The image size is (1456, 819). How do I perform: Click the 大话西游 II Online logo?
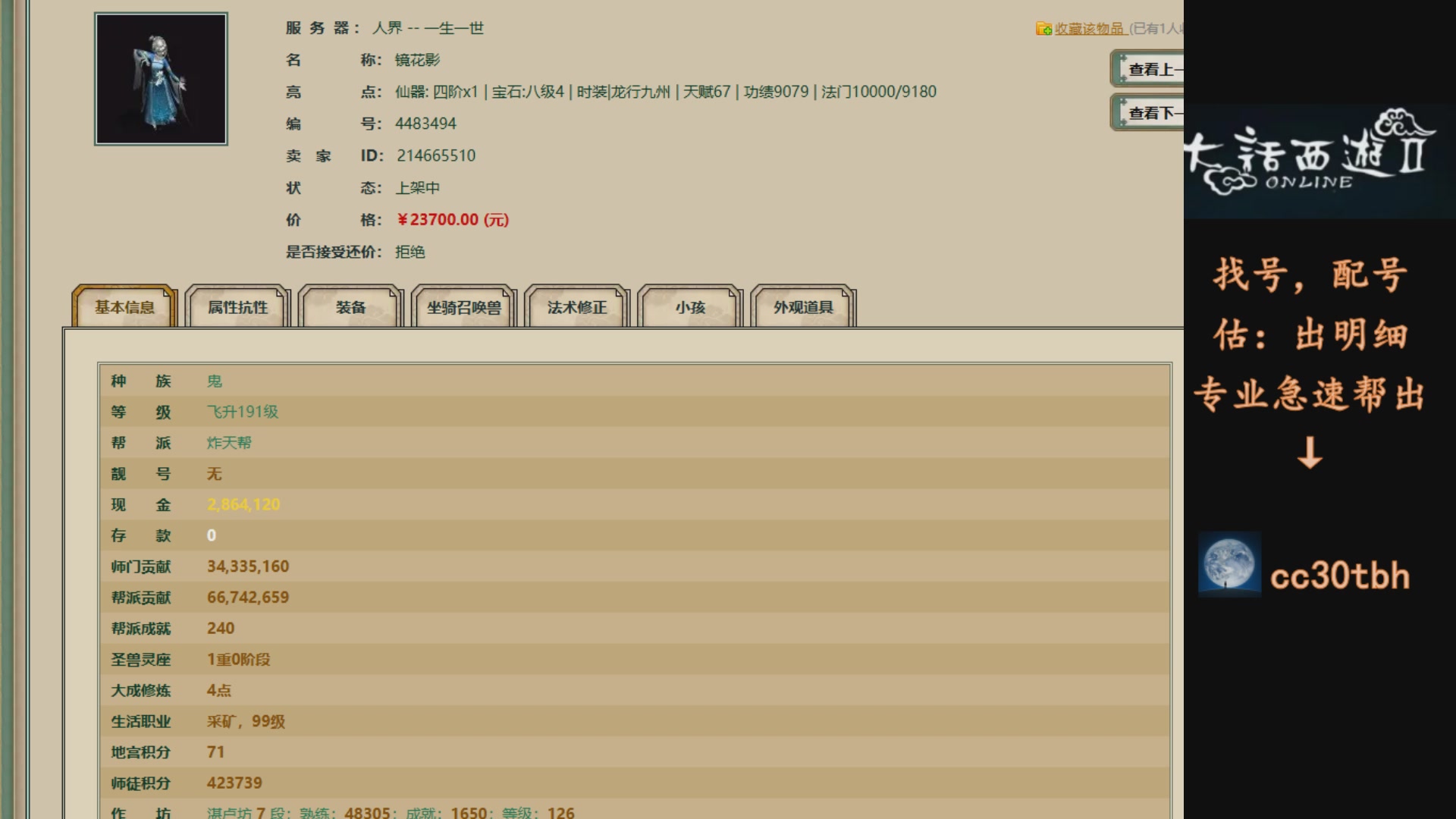coord(1310,154)
